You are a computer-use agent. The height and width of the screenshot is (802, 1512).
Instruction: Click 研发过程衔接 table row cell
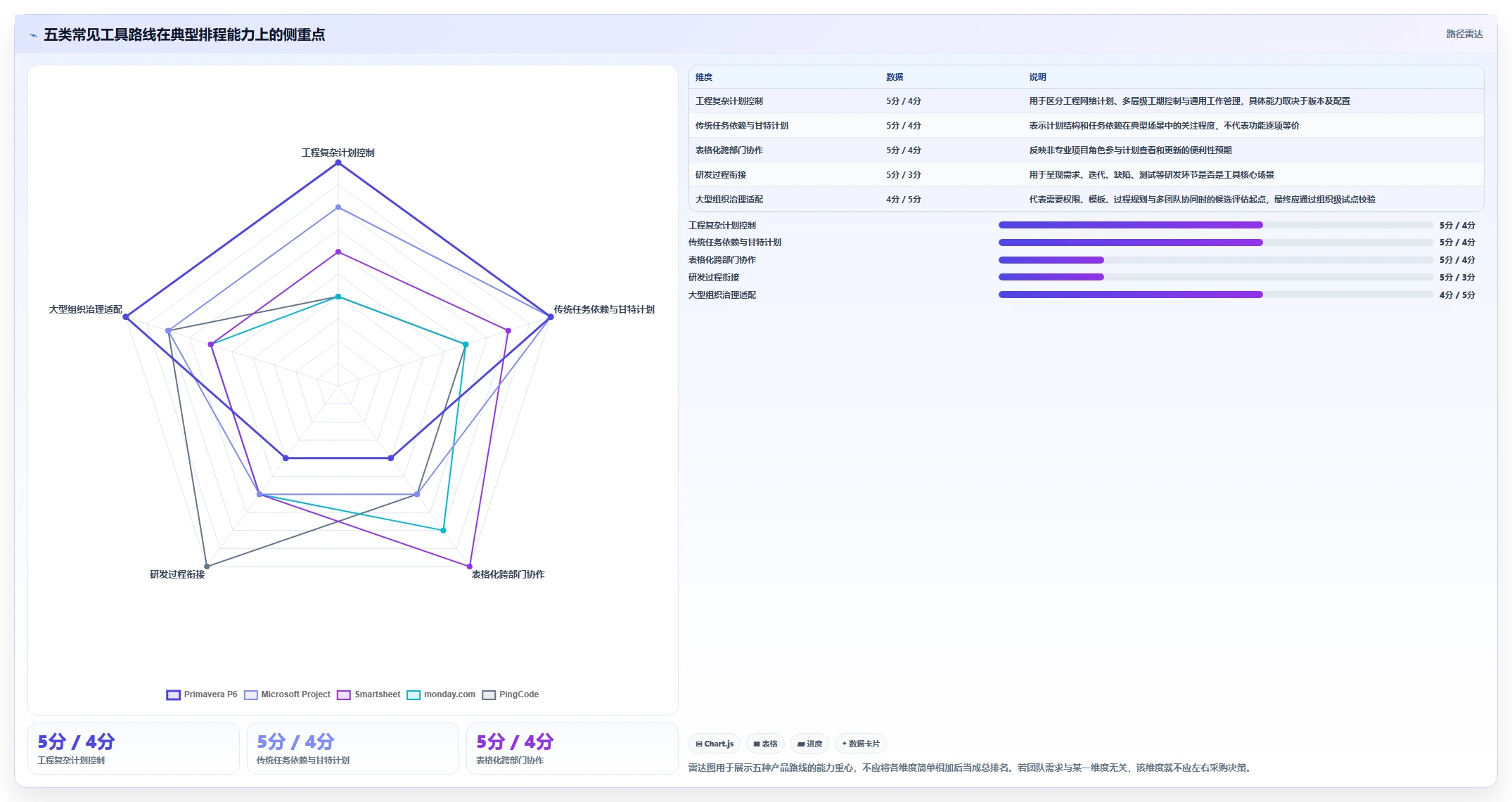tap(721, 175)
